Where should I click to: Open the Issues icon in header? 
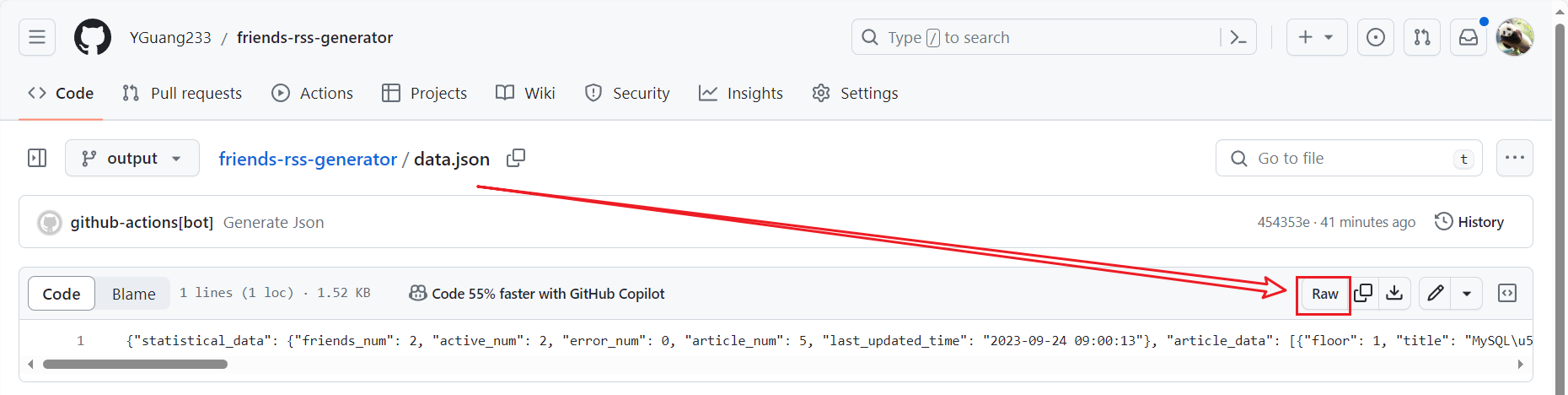pos(1375,37)
